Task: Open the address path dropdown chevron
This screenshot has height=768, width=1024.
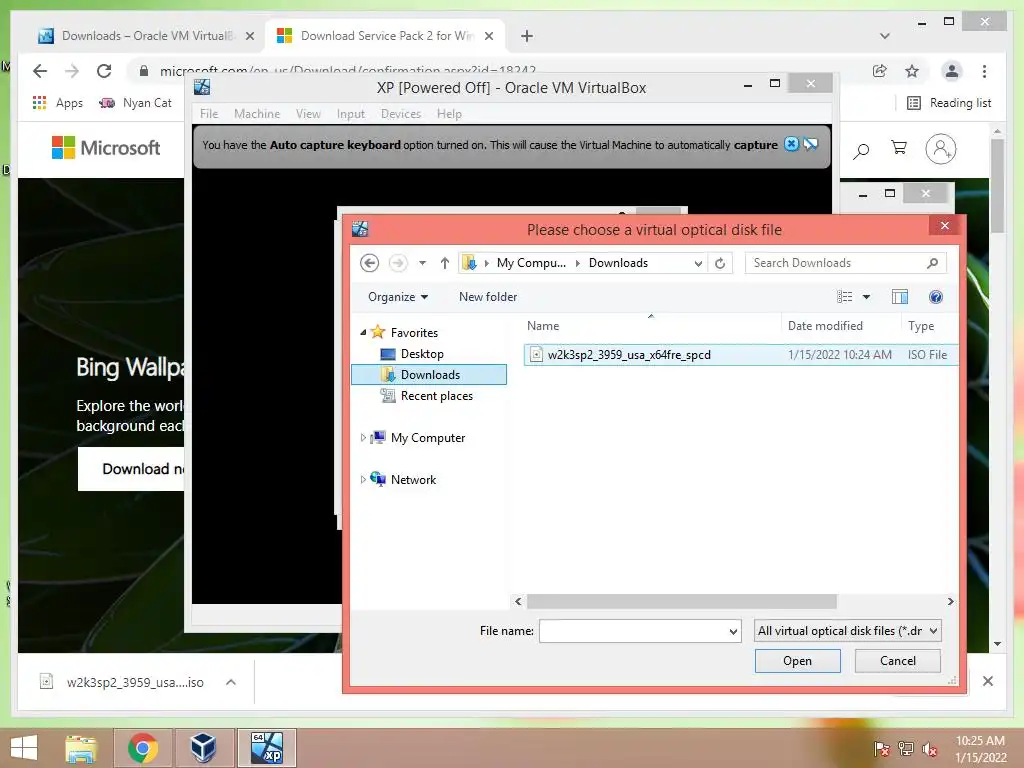Action: (x=698, y=263)
